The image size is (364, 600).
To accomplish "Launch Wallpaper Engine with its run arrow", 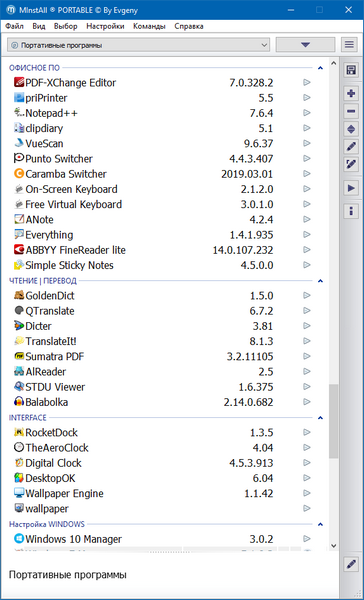I will coord(307,493).
